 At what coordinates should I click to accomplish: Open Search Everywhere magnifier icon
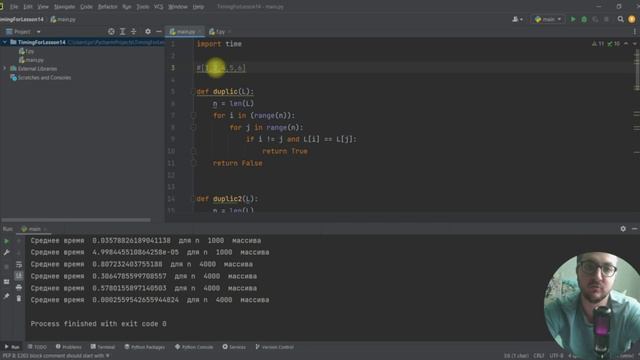click(620, 19)
